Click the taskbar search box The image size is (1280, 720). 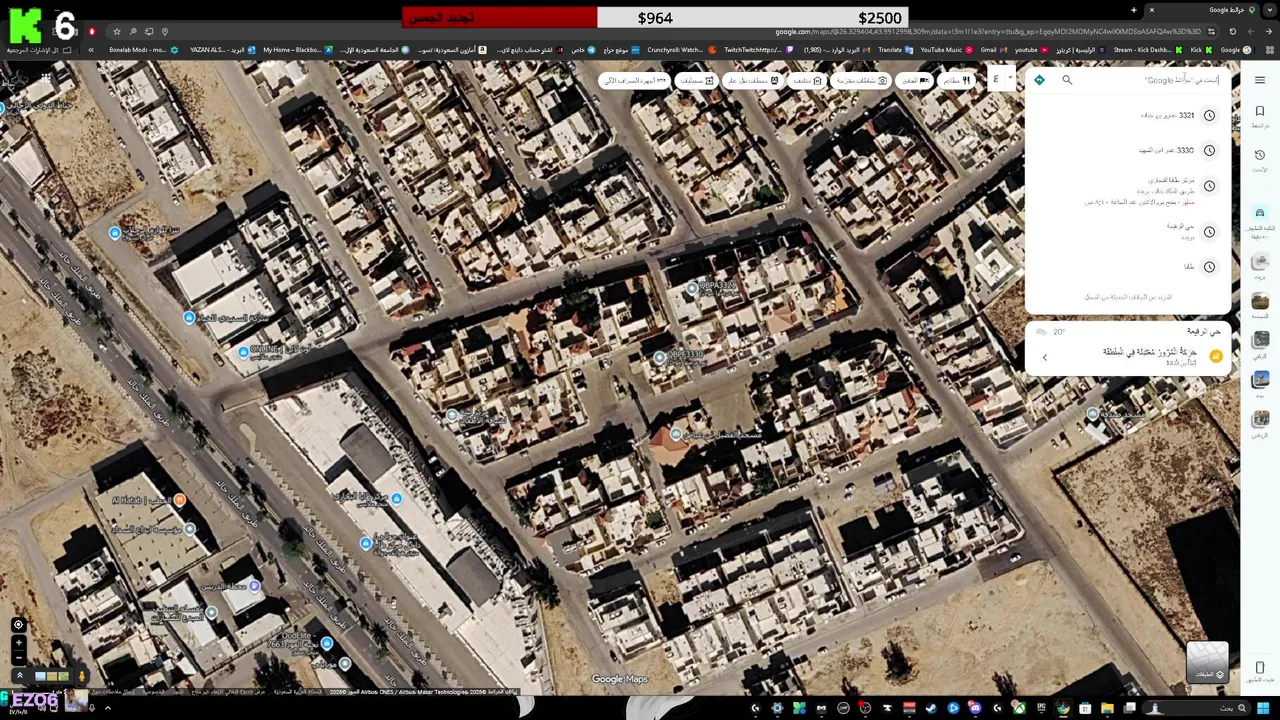[x=1196, y=708]
